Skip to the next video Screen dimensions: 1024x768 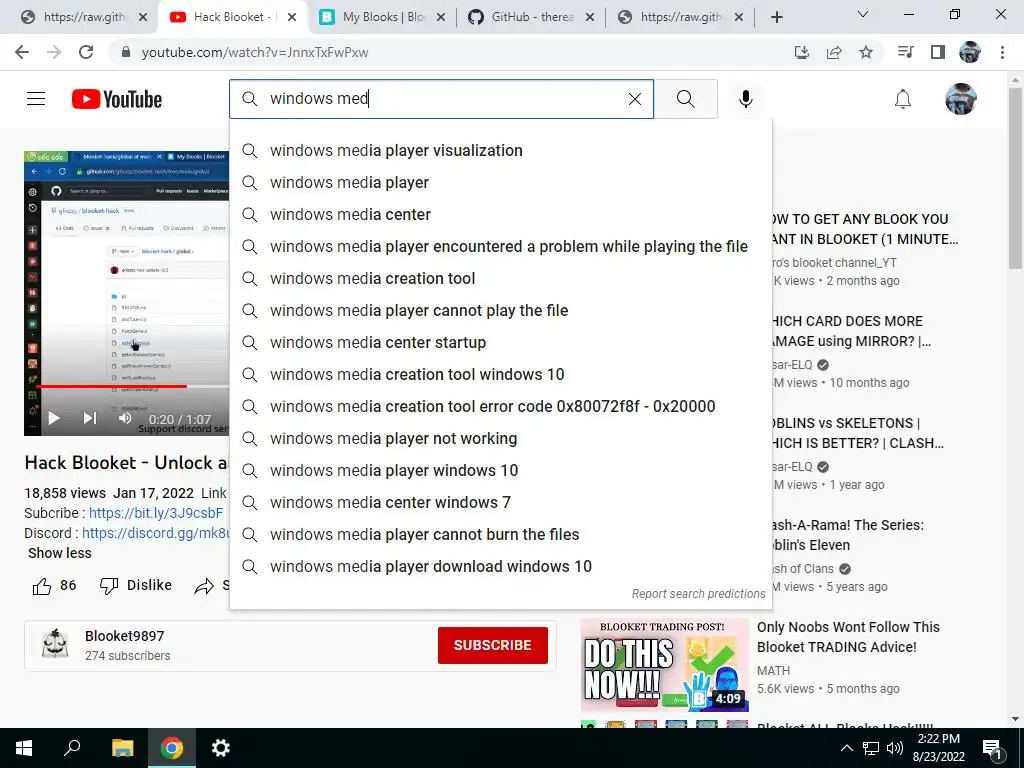point(89,419)
